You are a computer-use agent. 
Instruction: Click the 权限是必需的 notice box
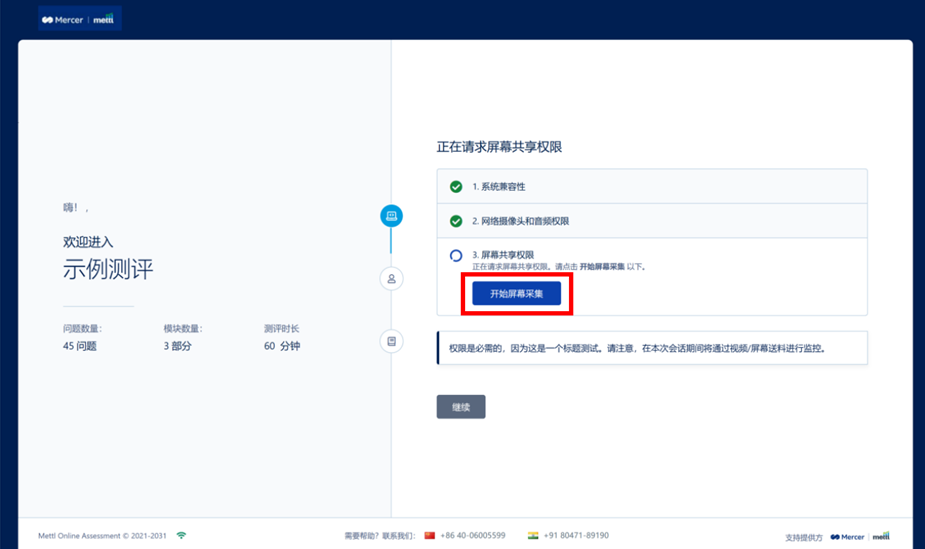(652, 349)
